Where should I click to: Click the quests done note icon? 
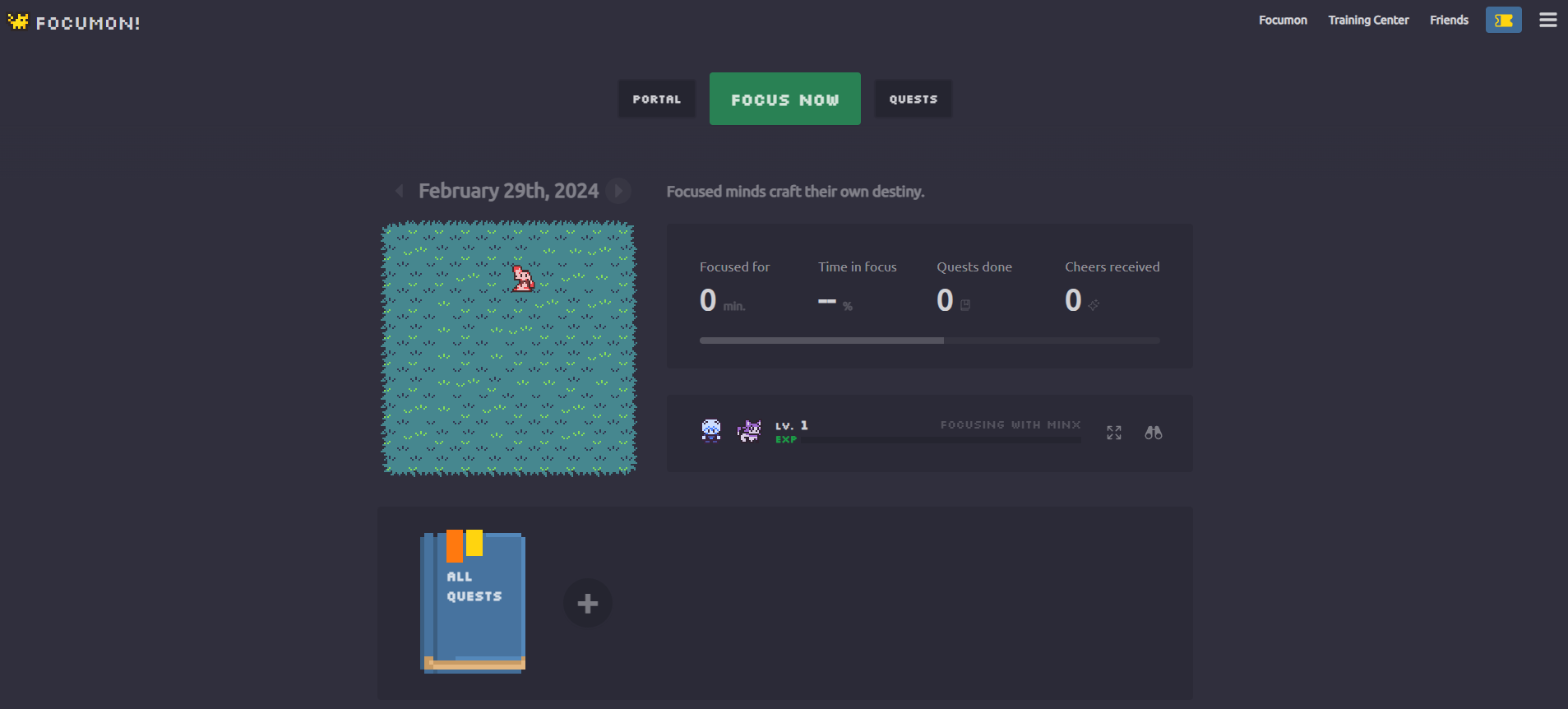[965, 305]
